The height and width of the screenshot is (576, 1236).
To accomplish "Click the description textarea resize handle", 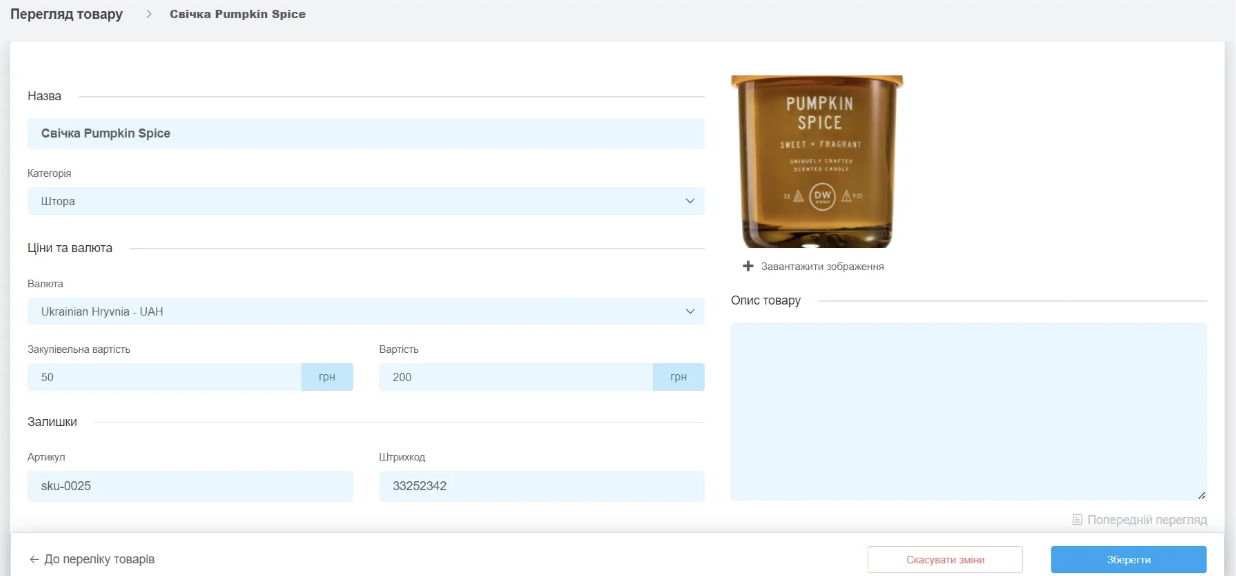I will pyautogui.click(x=1201, y=495).
